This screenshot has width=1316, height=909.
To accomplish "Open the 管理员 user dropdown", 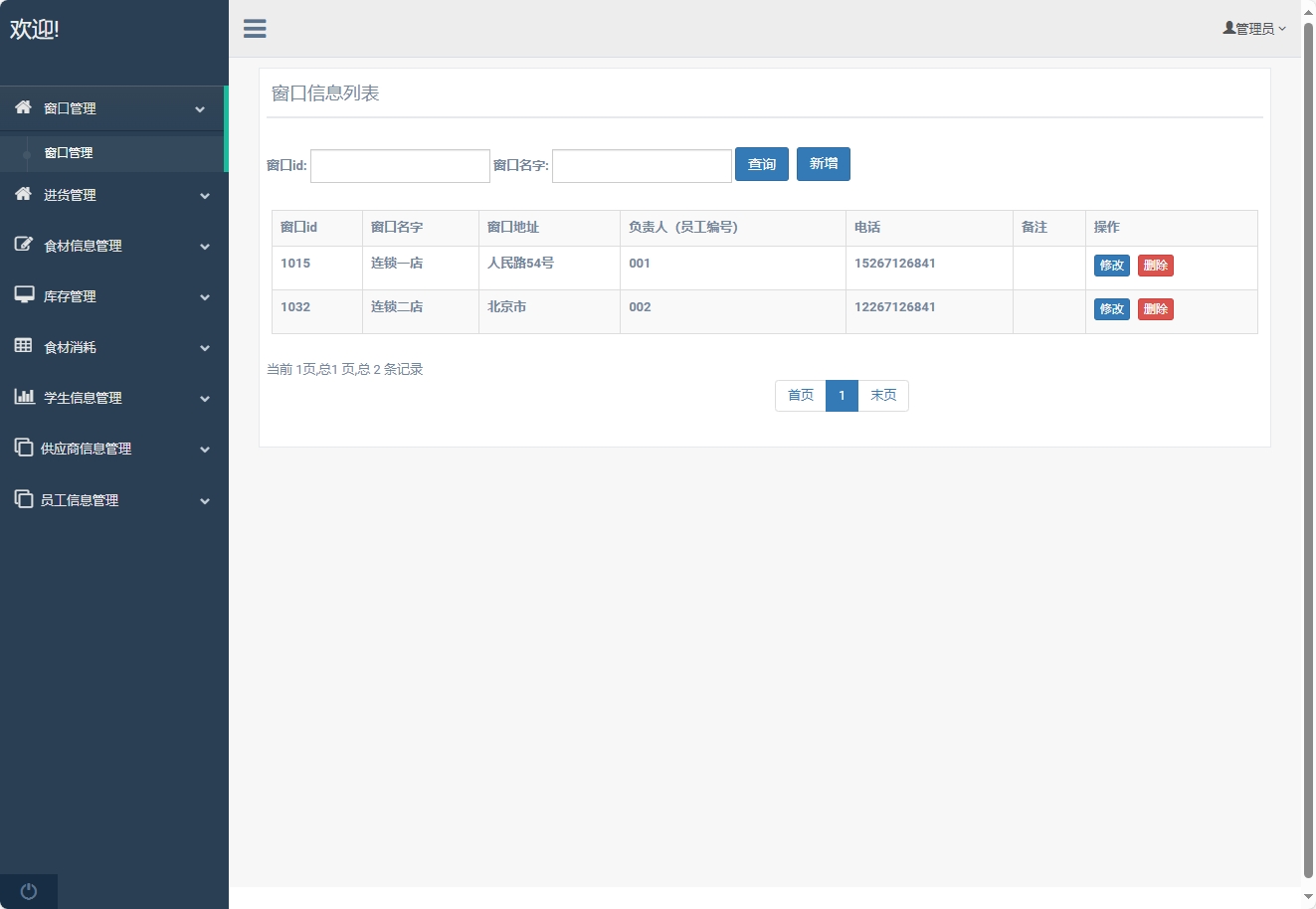I will point(1254,29).
